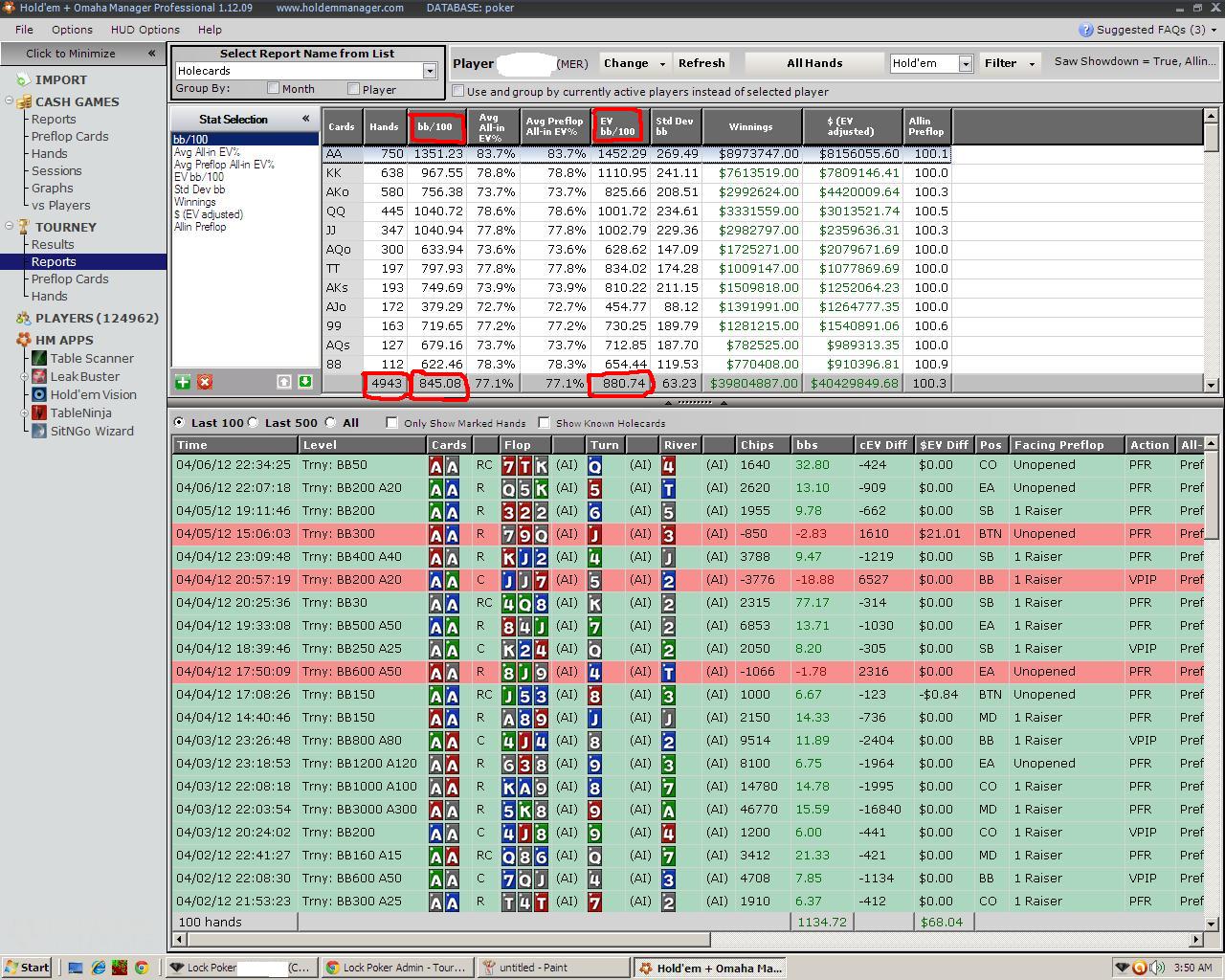Click move stat up arrow icon
Screen dimensions: 1225x980
[x=284, y=382]
